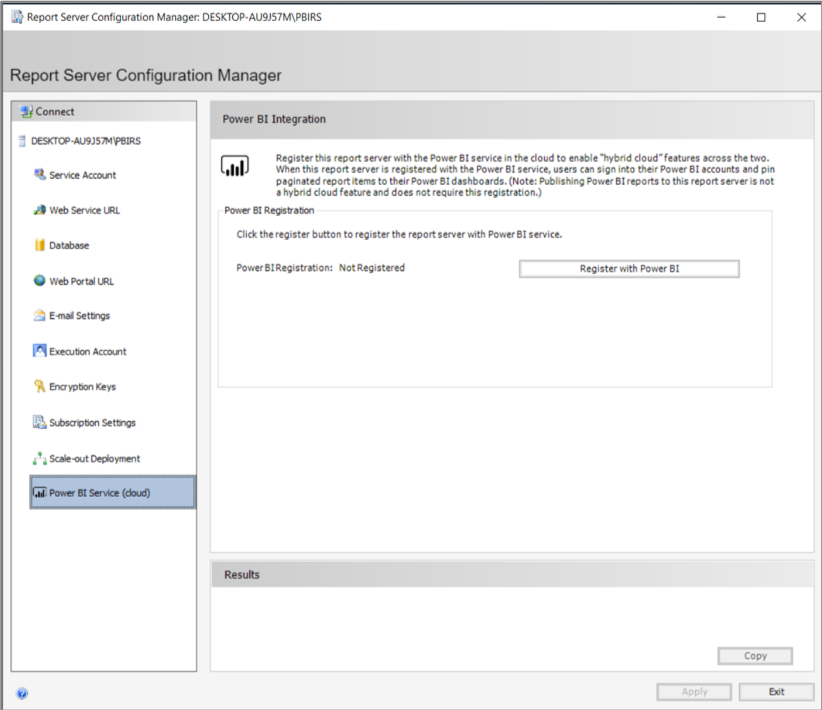
Task: Click the Power BI Integration heading
Action: [274, 119]
